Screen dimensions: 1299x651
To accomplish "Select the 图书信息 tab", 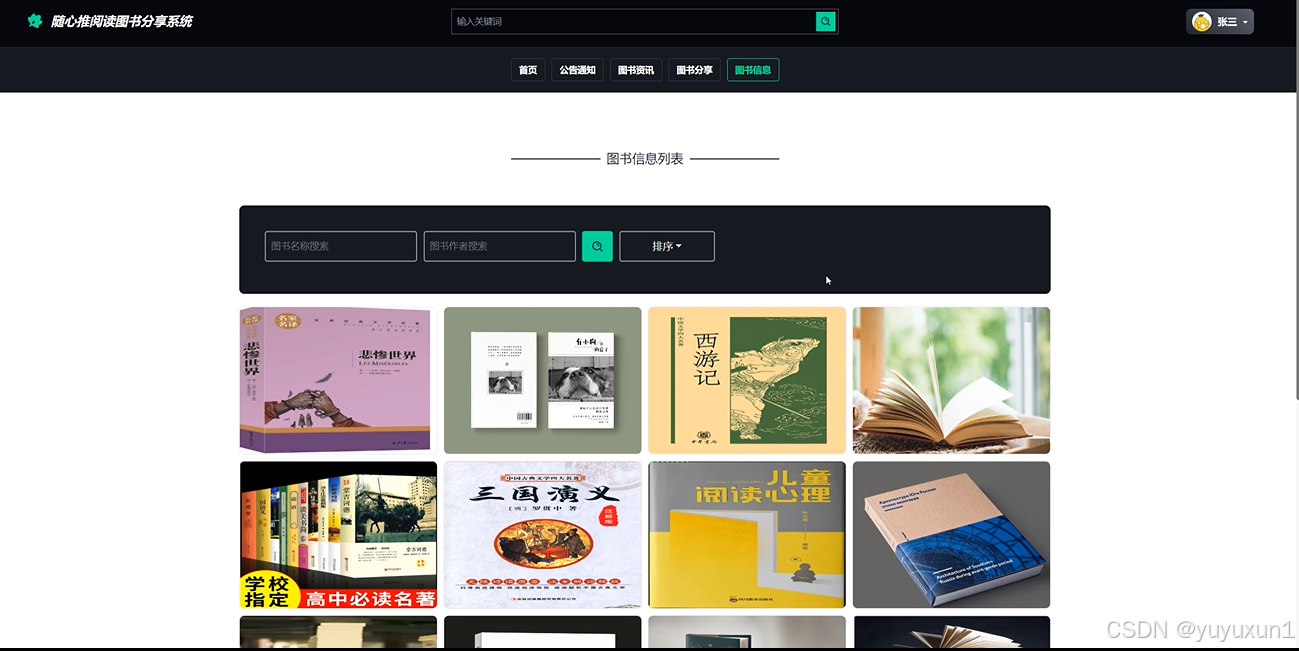I will point(753,70).
